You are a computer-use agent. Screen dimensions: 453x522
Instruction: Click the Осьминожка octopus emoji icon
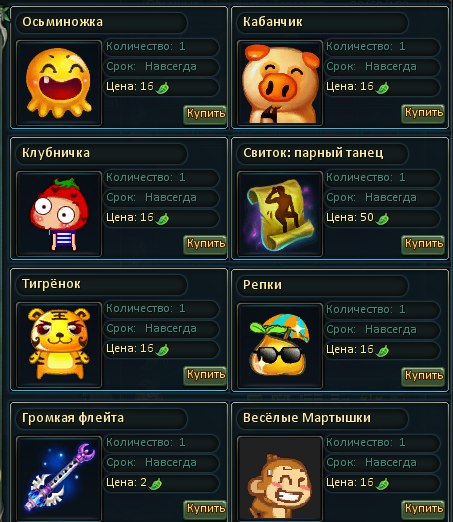point(59,83)
